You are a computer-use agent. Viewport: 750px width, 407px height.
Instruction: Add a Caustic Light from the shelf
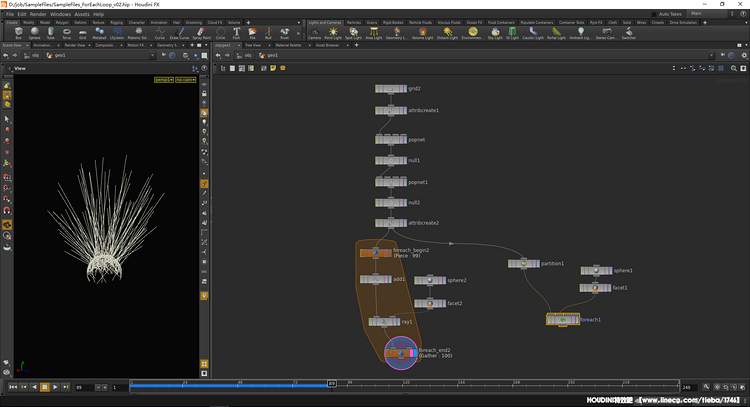[533, 33]
